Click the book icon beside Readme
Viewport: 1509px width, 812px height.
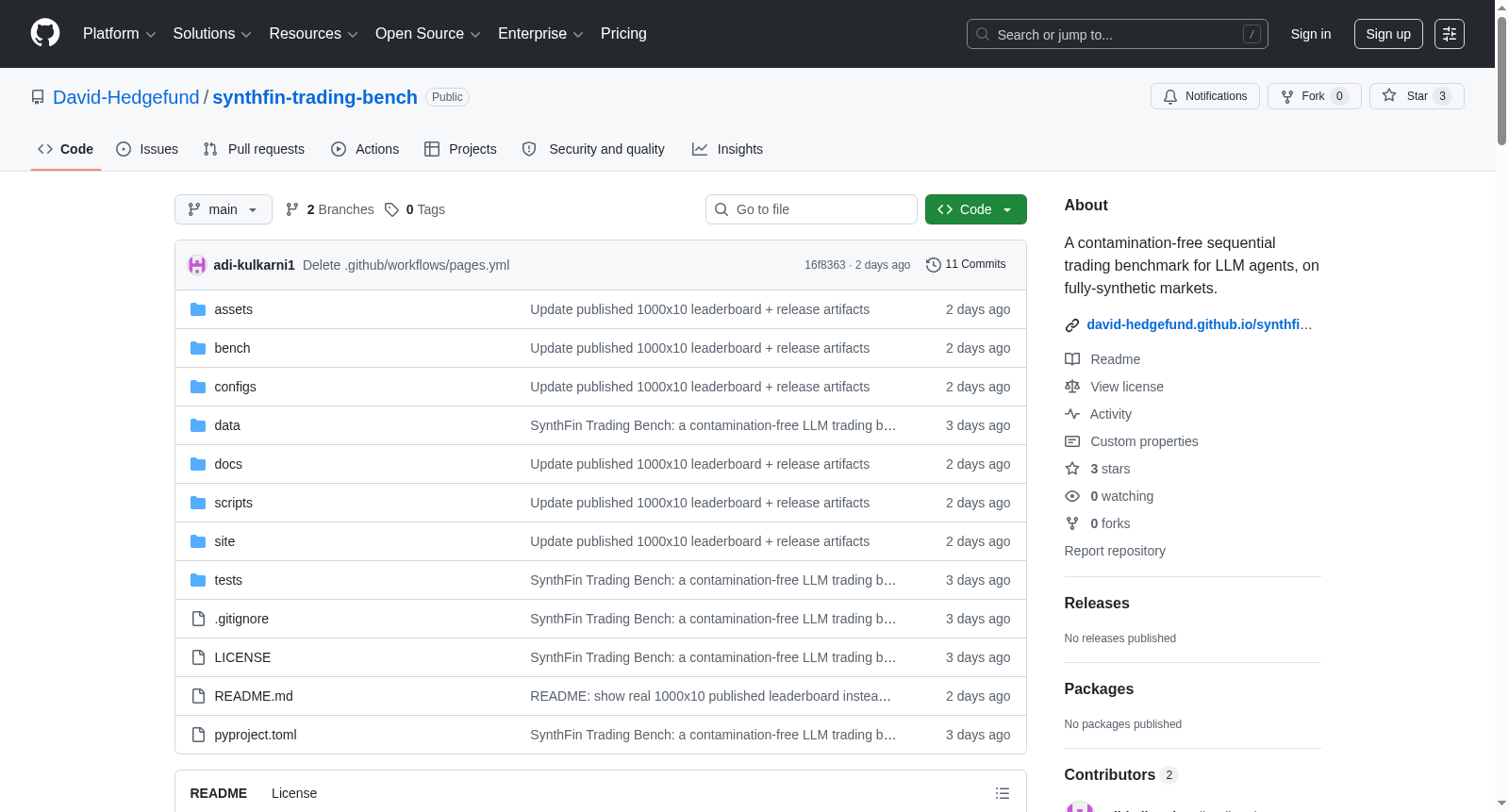pos(1072,359)
